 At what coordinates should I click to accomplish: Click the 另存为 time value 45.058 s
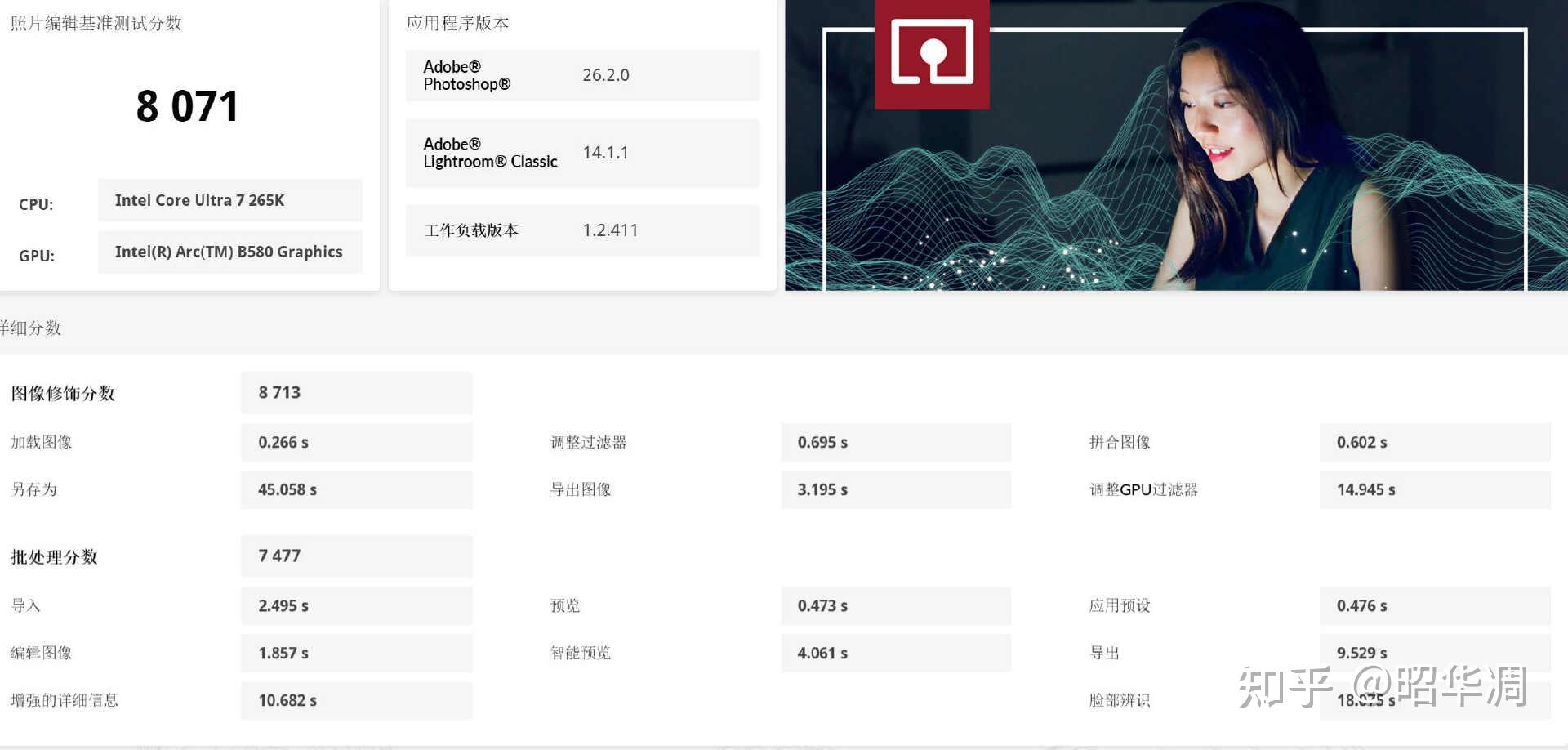pyautogui.click(x=356, y=489)
